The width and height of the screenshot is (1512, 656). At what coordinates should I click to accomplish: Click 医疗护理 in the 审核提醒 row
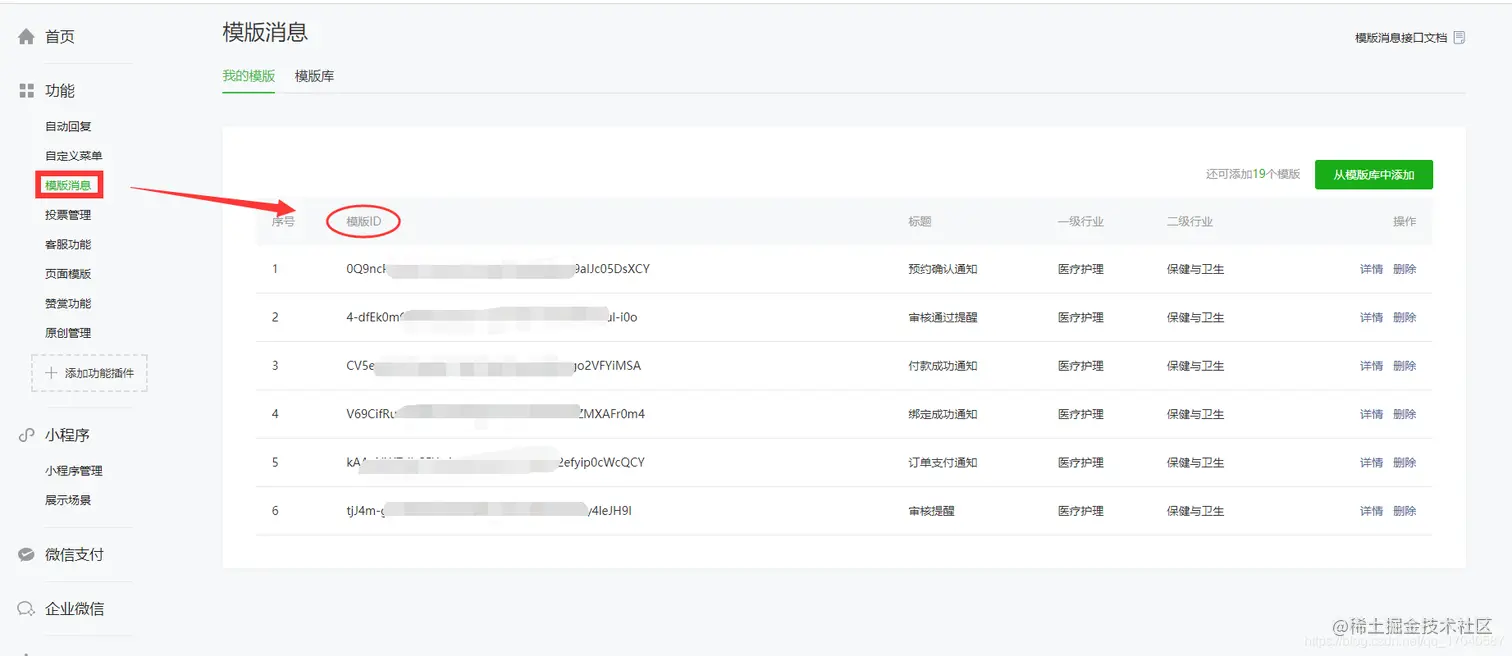(x=1081, y=511)
